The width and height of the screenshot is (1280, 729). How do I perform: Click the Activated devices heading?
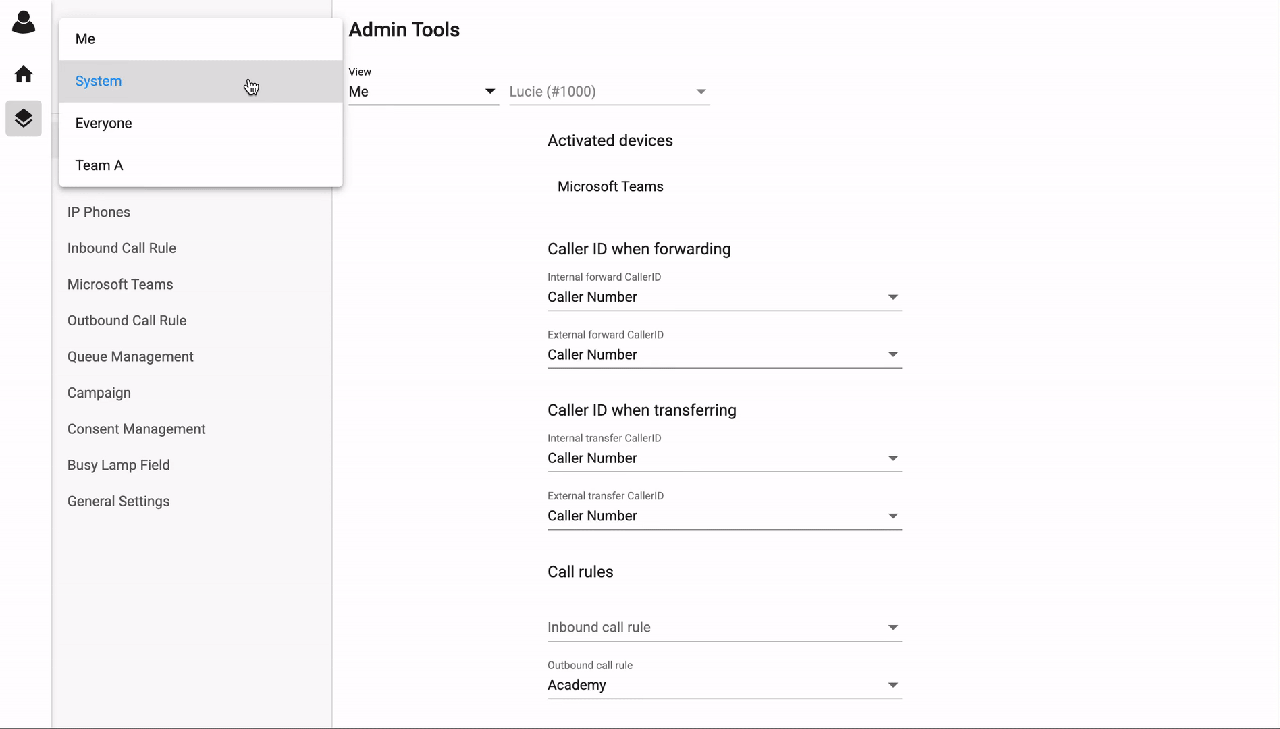pos(610,141)
